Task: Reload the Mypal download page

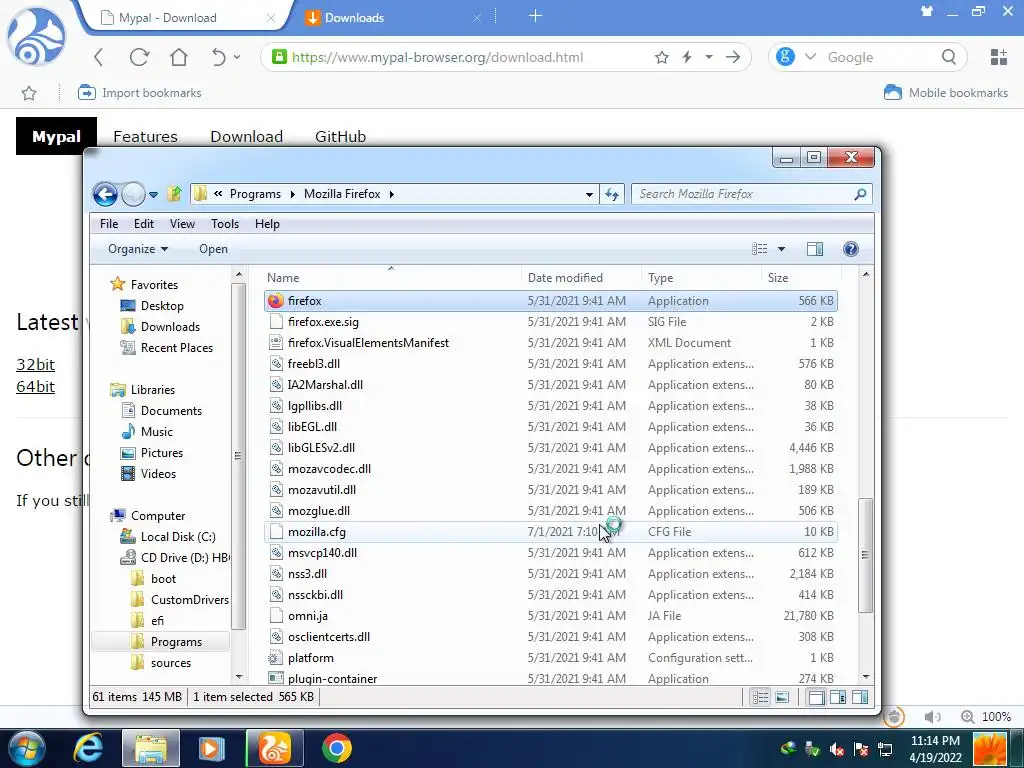Action: (139, 57)
